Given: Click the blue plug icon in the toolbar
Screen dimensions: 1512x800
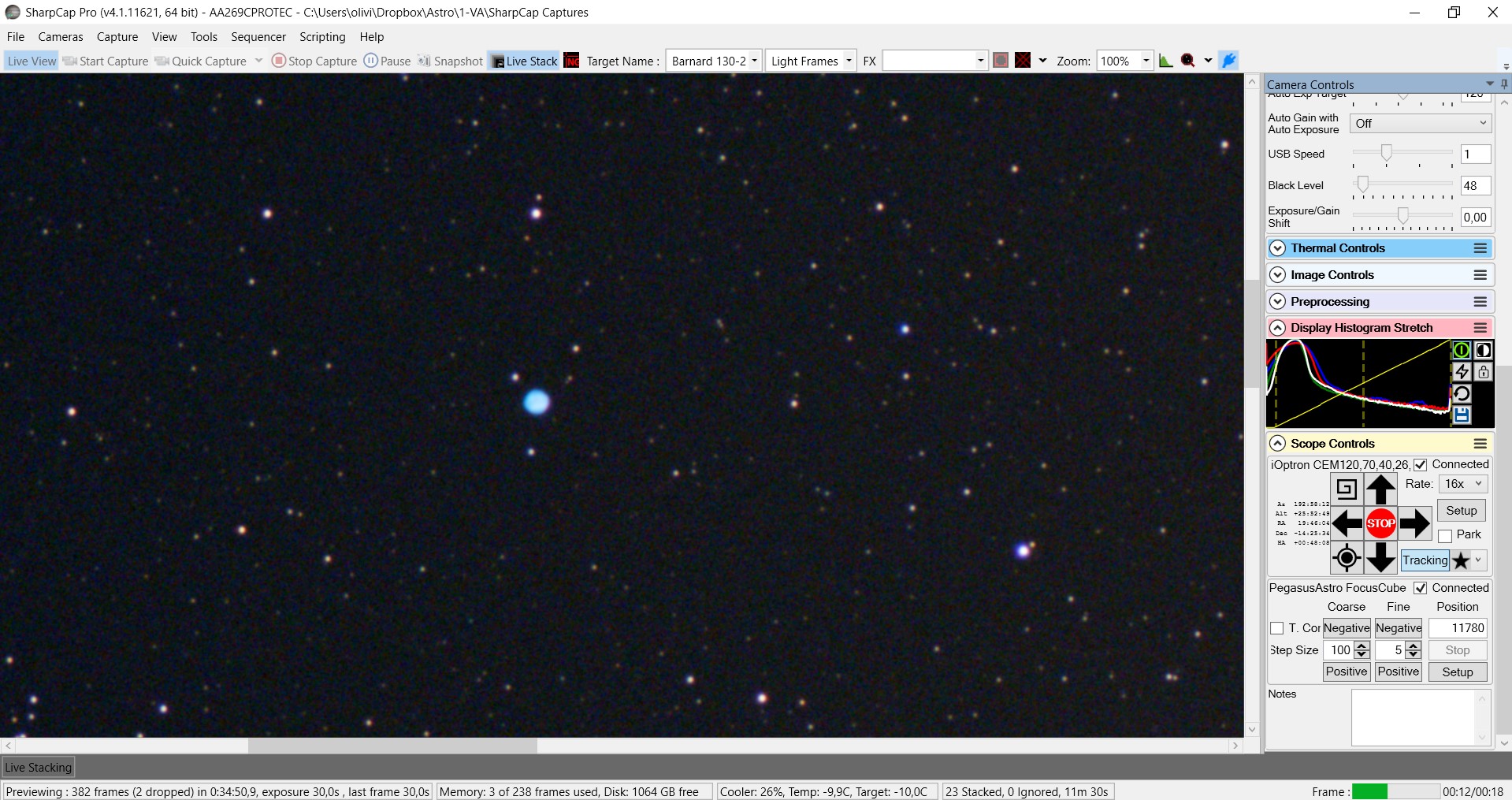Looking at the screenshot, I should click(1228, 61).
